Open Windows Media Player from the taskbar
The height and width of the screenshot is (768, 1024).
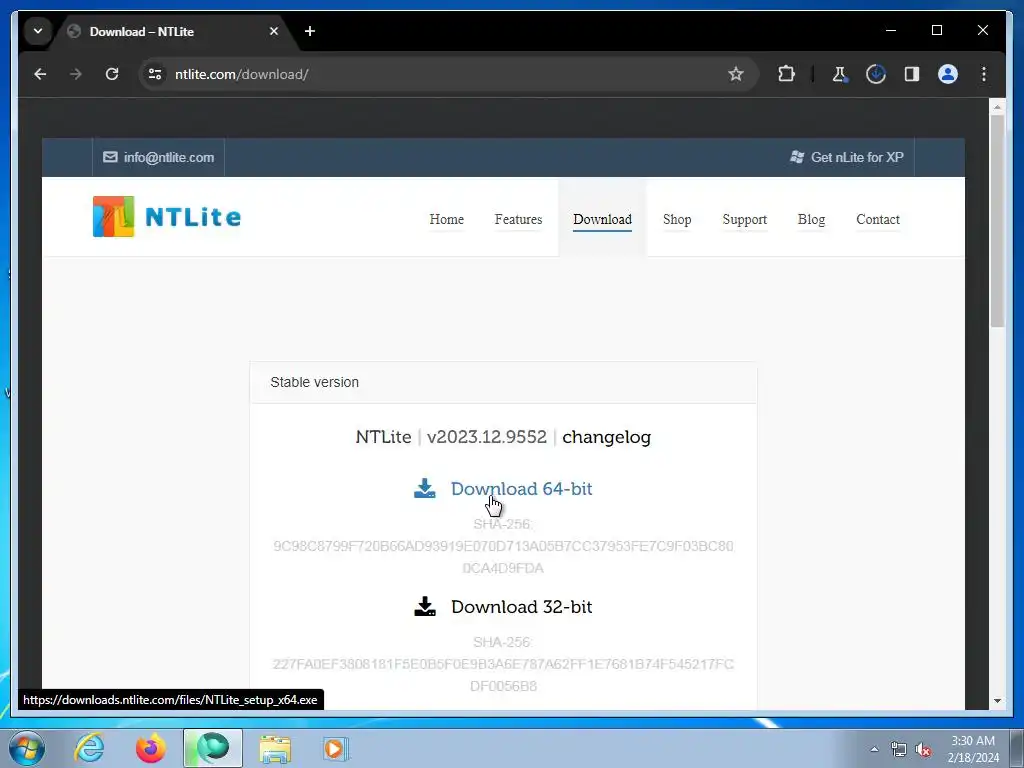336,748
